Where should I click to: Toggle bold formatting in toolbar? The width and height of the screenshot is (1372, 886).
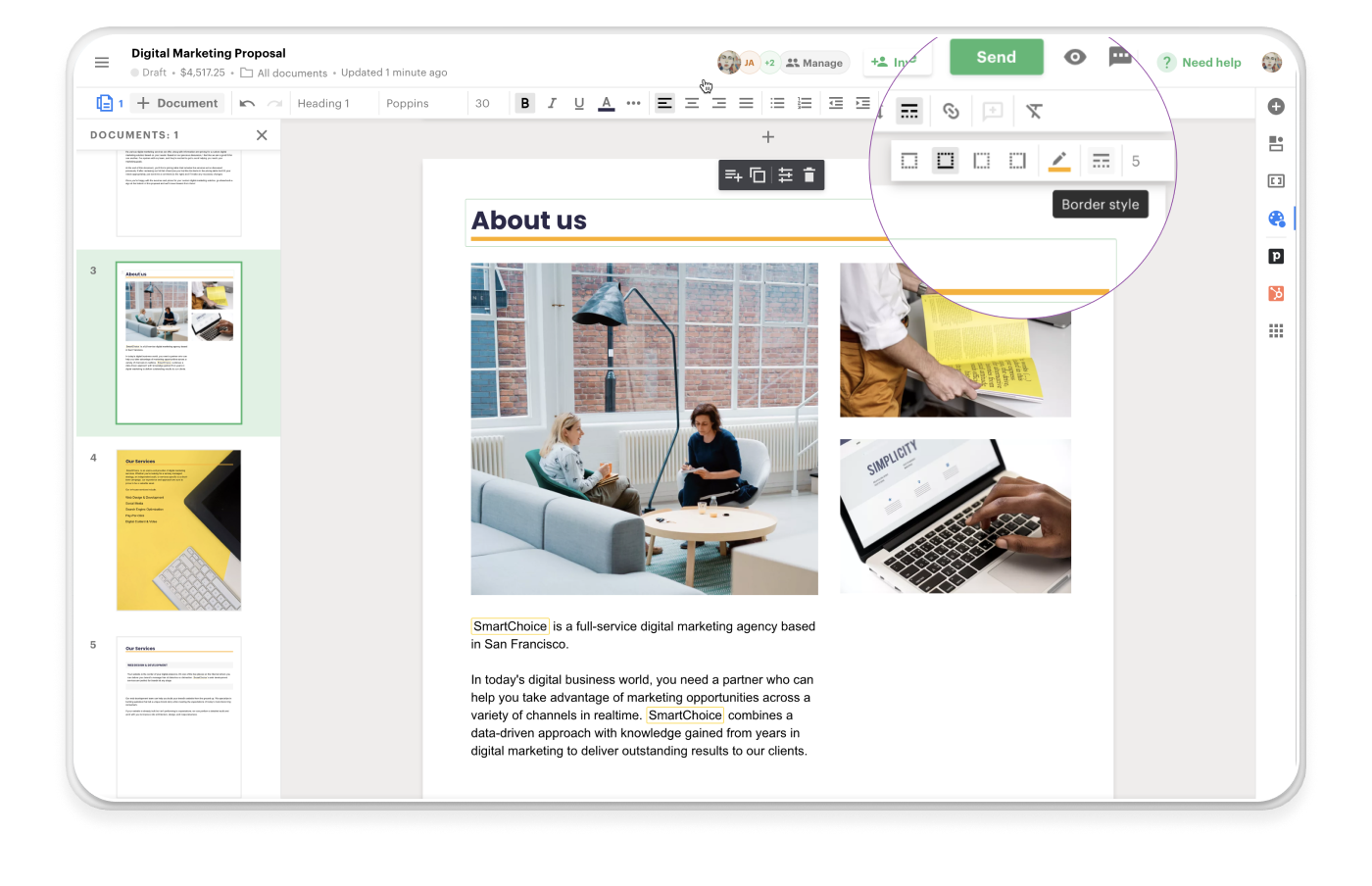click(525, 103)
